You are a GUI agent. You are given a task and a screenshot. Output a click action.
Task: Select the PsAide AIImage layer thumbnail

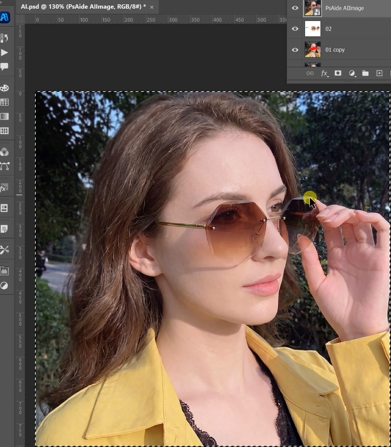click(313, 8)
